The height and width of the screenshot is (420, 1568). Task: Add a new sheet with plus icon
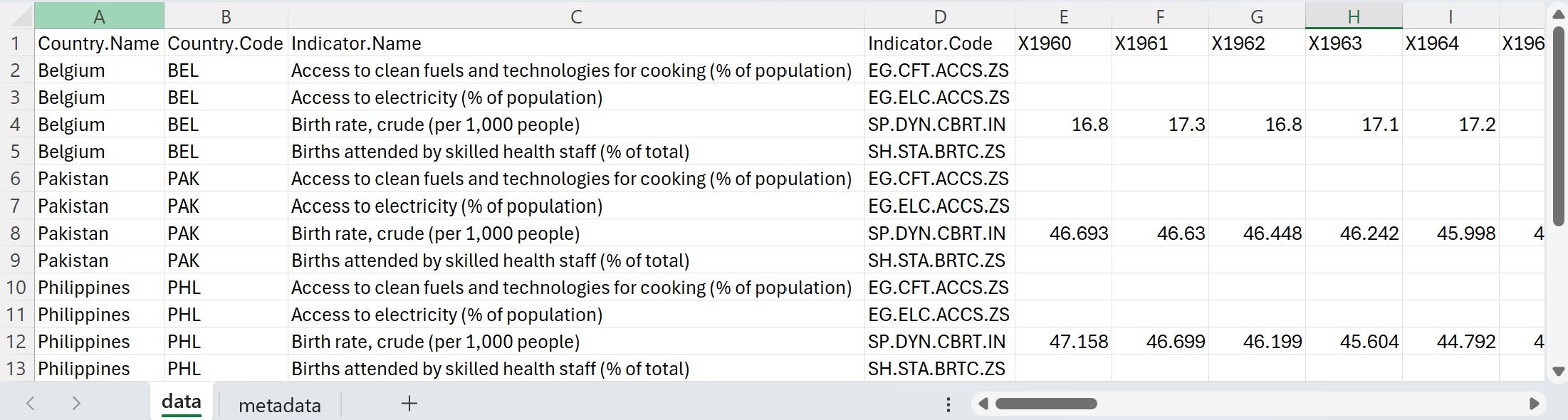pos(409,404)
